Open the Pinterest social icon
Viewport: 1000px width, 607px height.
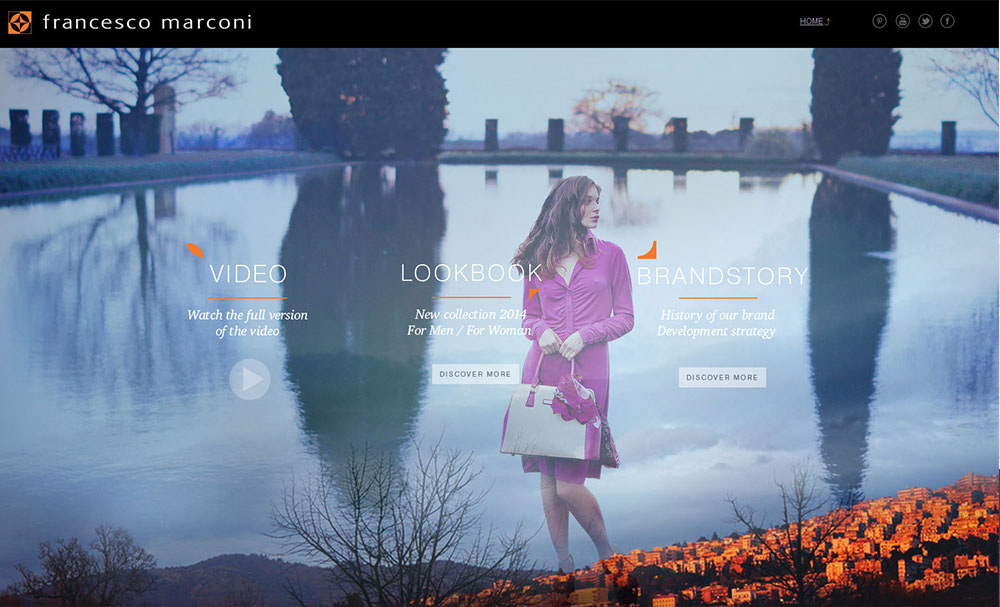pos(879,21)
